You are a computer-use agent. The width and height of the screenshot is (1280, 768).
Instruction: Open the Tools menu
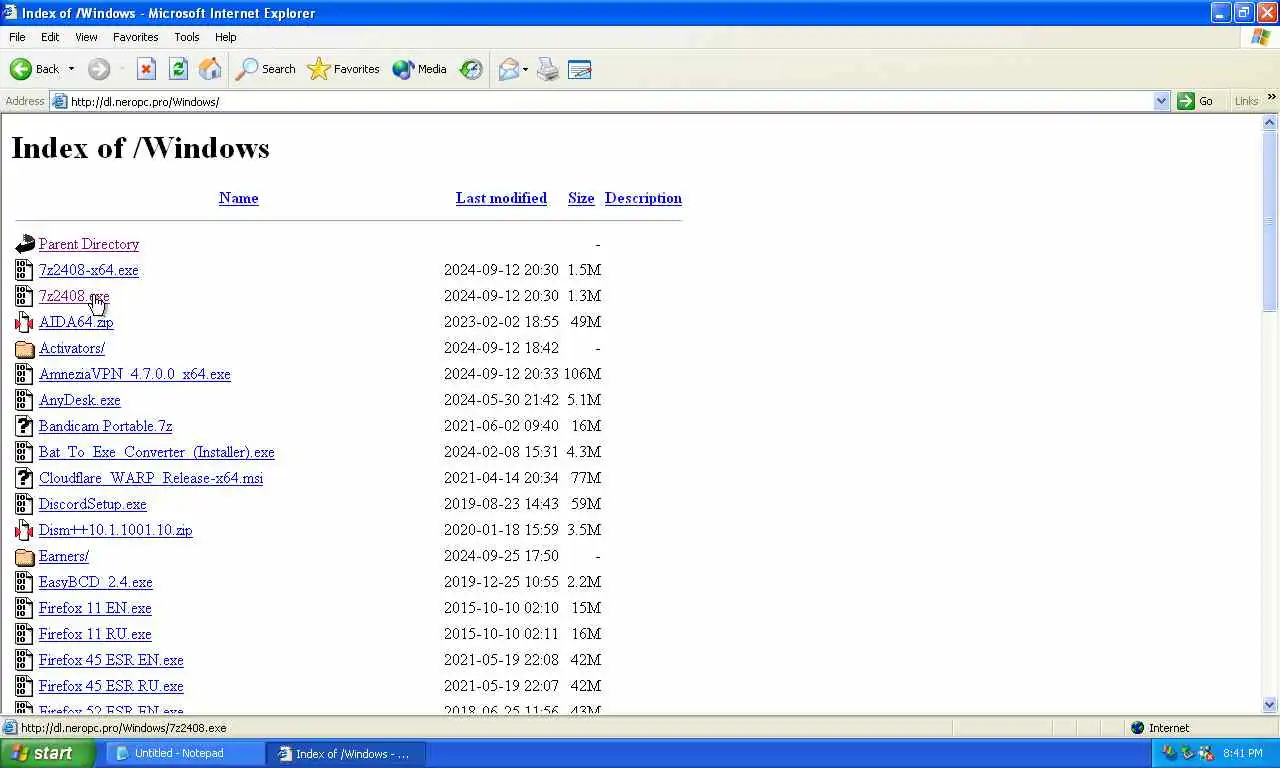point(187,37)
